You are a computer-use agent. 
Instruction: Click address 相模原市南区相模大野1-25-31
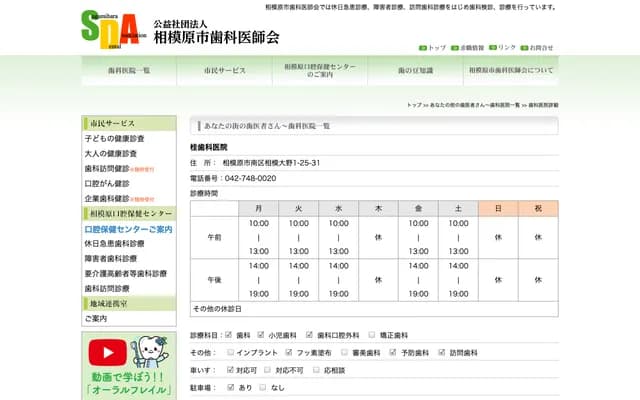tap(271, 163)
